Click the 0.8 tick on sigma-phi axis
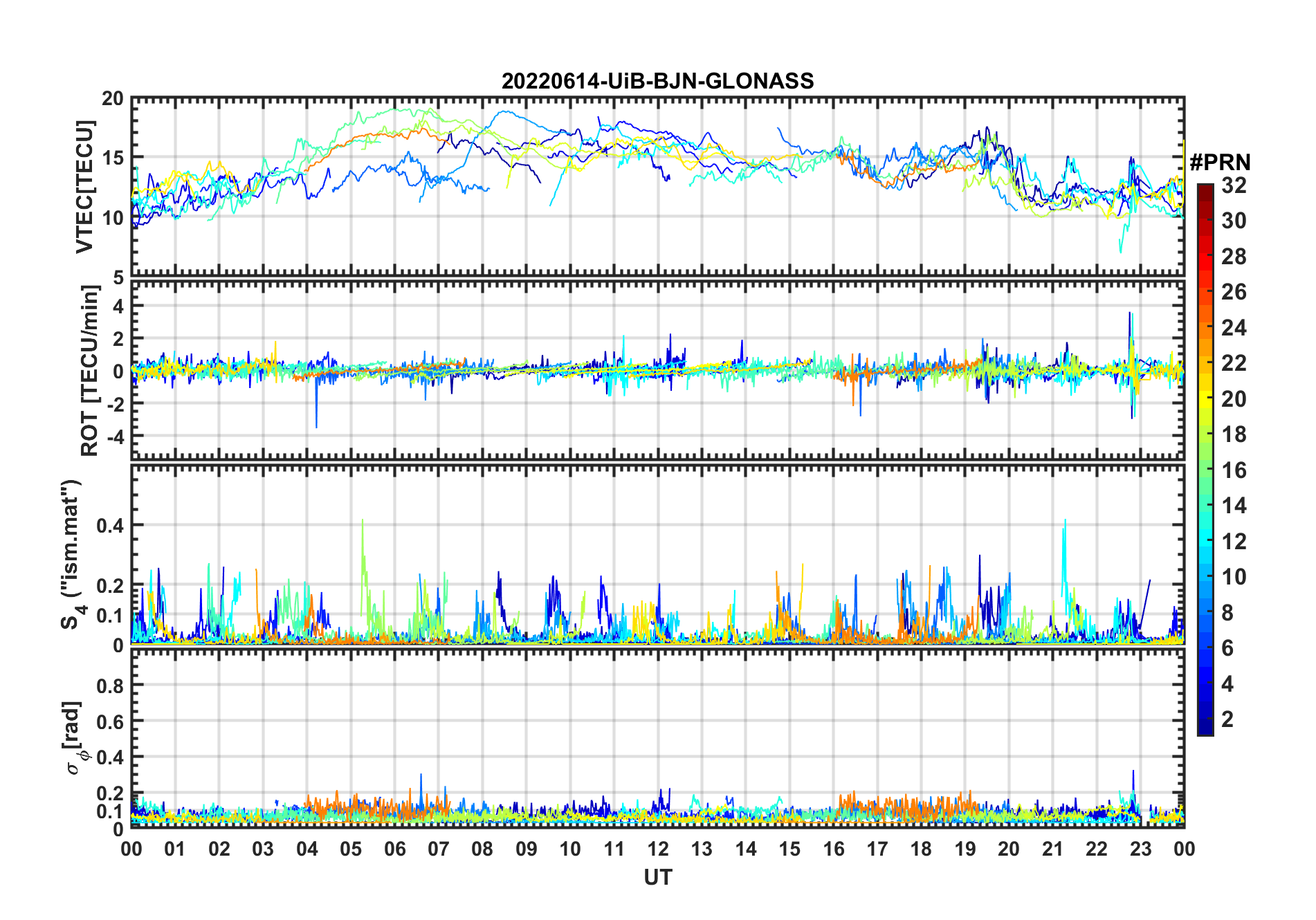This screenshot has width=1316, height=920. [109, 686]
